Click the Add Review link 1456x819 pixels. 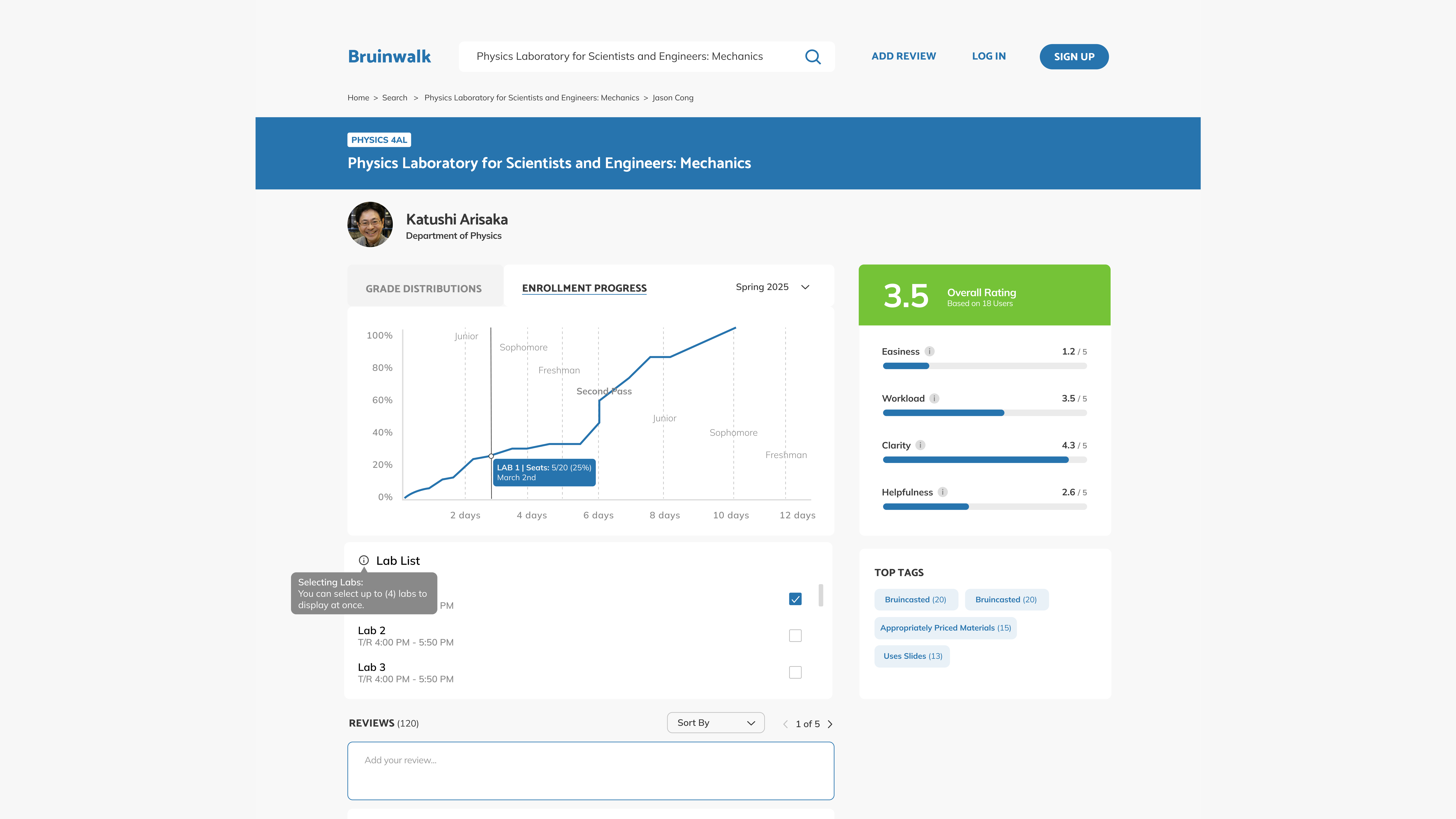pyautogui.click(x=903, y=56)
